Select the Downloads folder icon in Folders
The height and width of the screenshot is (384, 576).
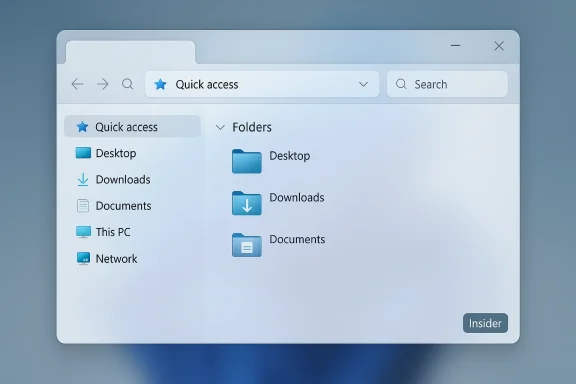click(x=246, y=203)
